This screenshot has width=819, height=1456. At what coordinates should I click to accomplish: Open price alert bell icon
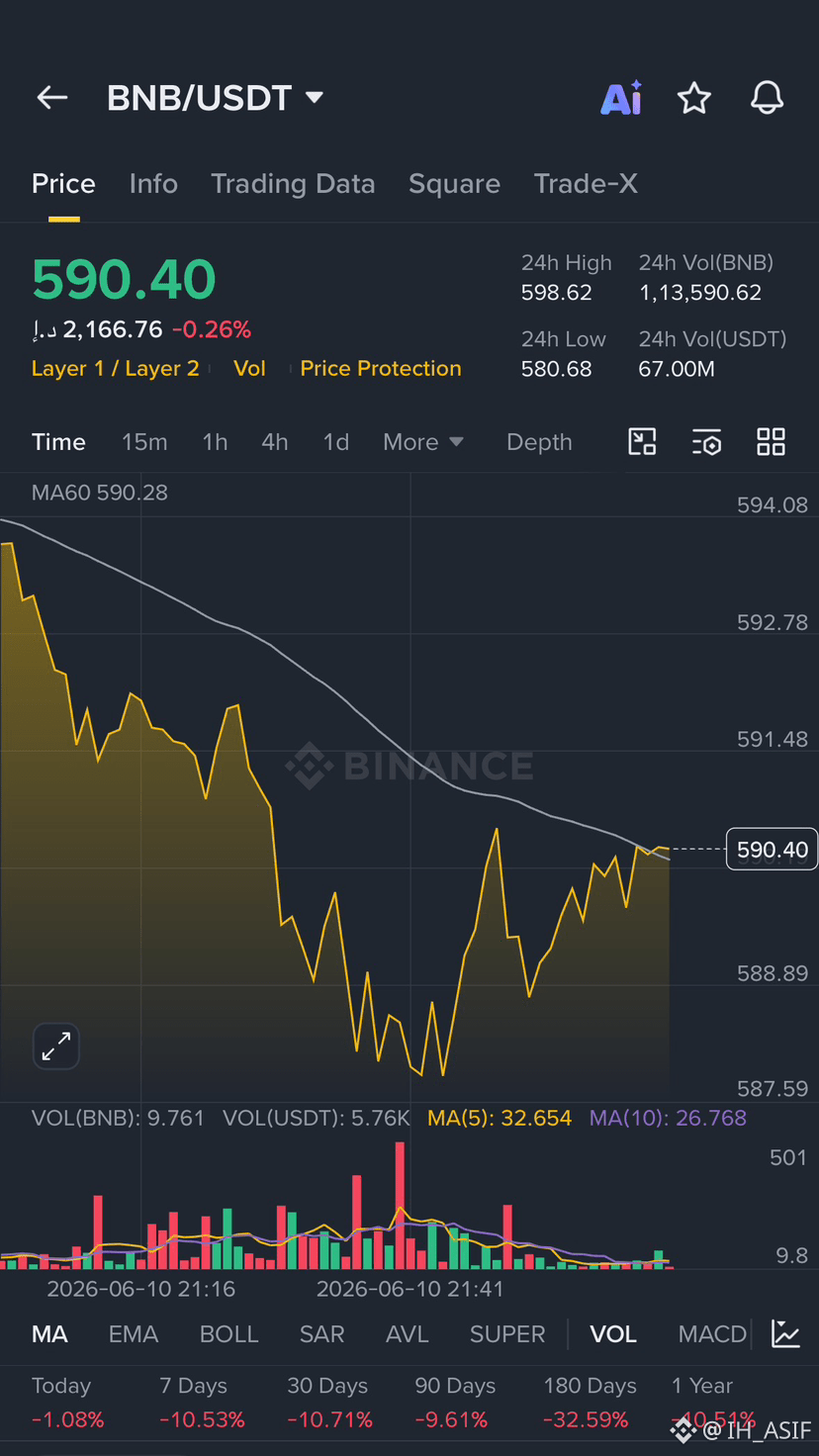pyautogui.click(x=768, y=98)
